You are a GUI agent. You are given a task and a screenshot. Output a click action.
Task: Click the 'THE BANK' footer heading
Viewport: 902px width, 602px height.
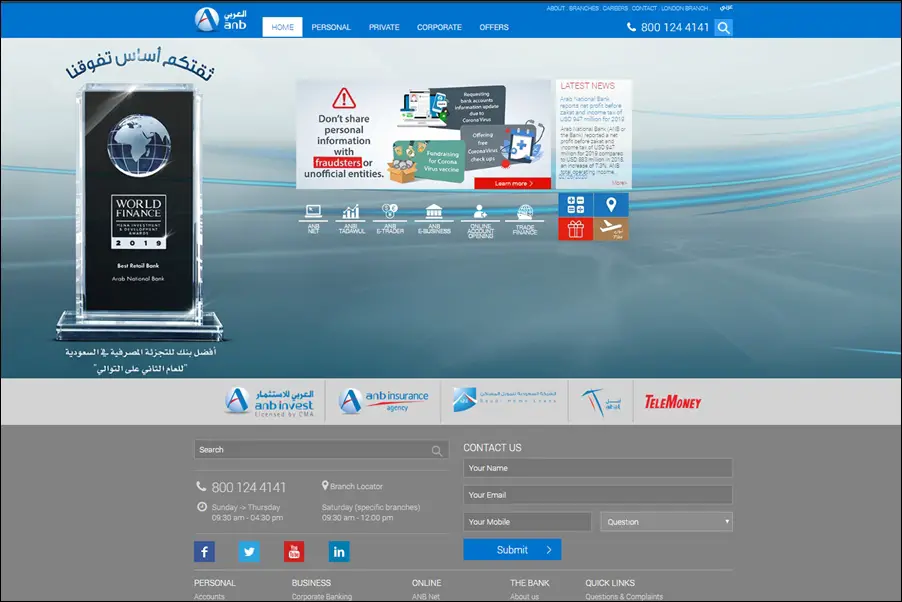click(x=530, y=583)
